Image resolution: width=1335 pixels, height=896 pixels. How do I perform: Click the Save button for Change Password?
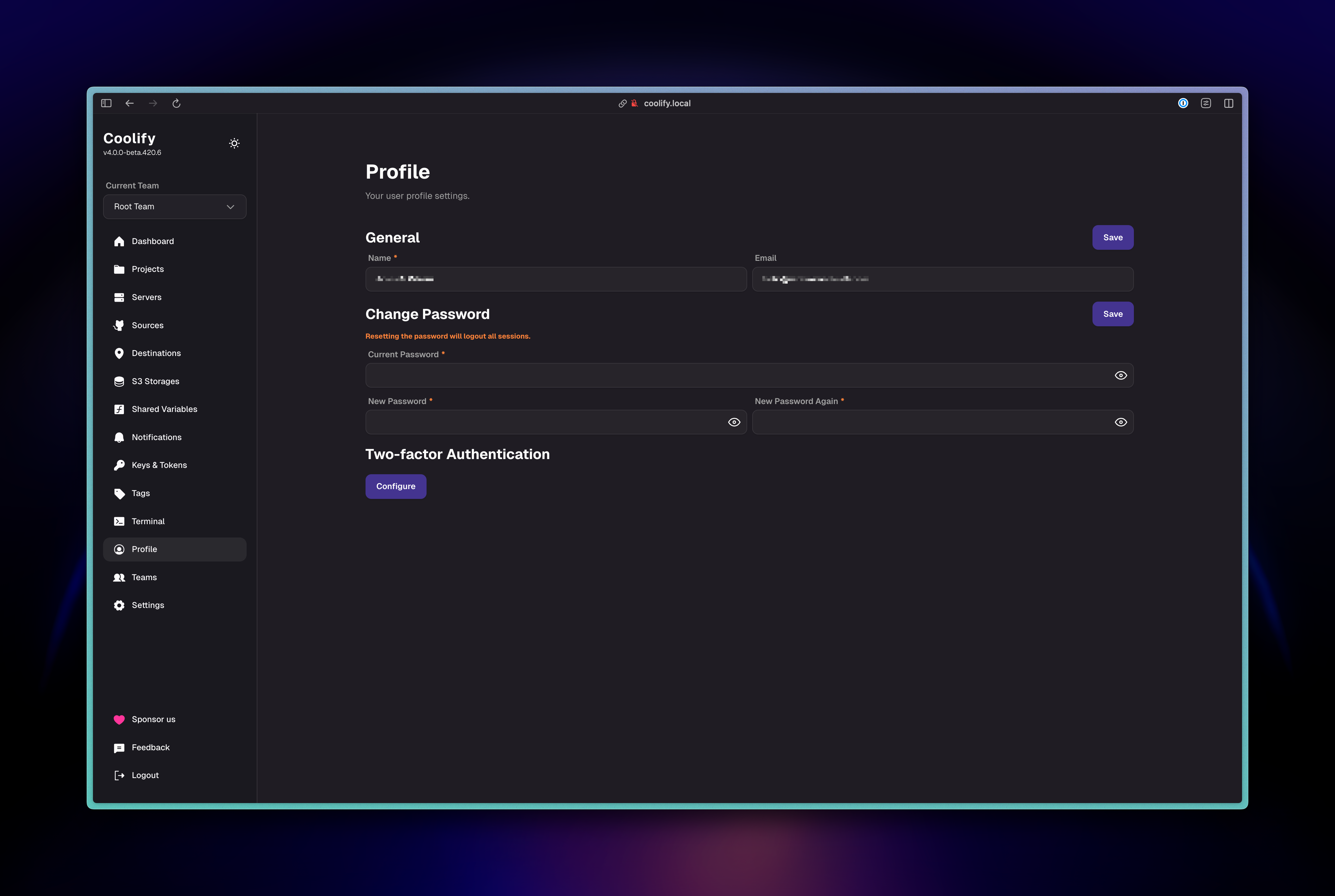pyautogui.click(x=1112, y=314)
